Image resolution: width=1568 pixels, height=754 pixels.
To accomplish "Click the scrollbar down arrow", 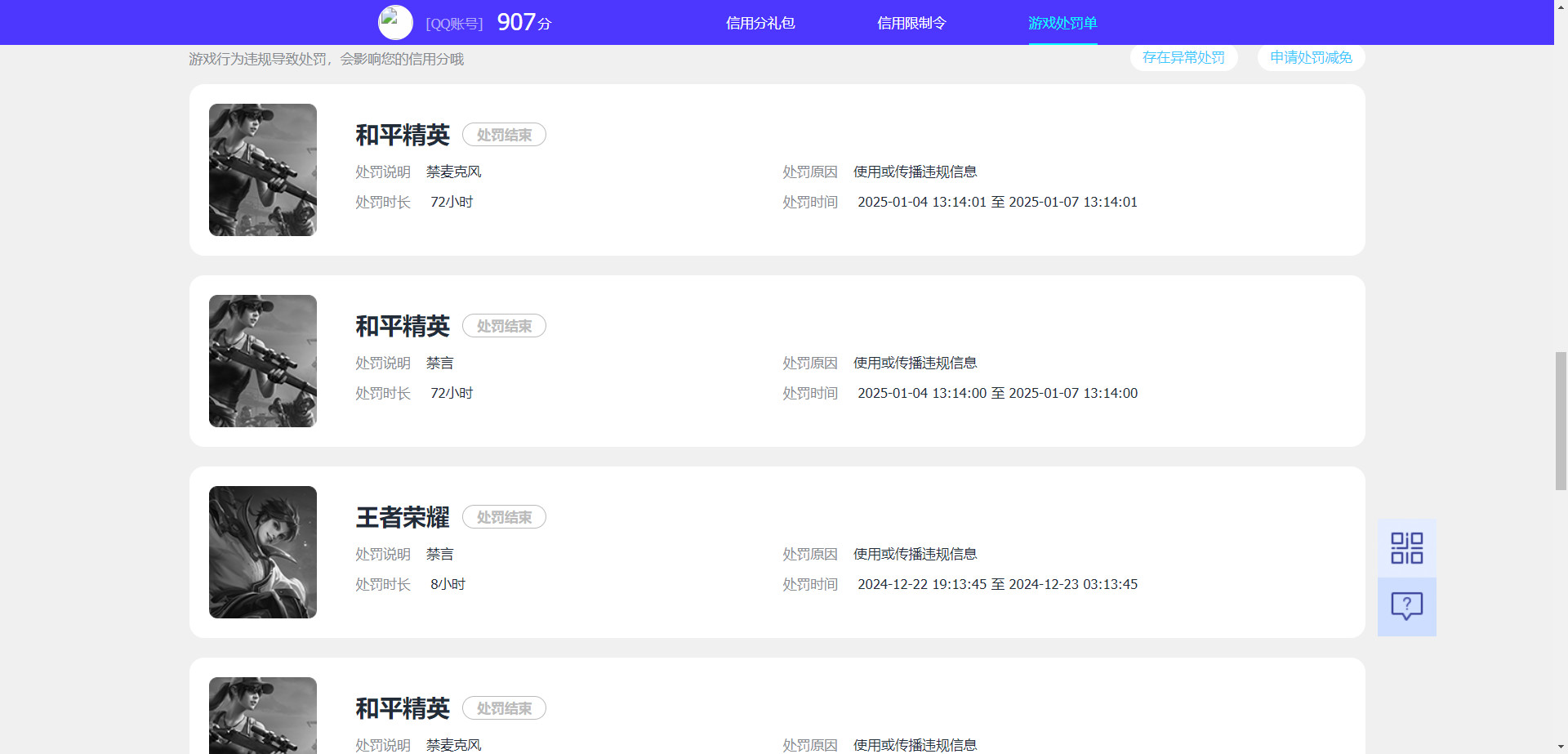I will coord(1561,747).
